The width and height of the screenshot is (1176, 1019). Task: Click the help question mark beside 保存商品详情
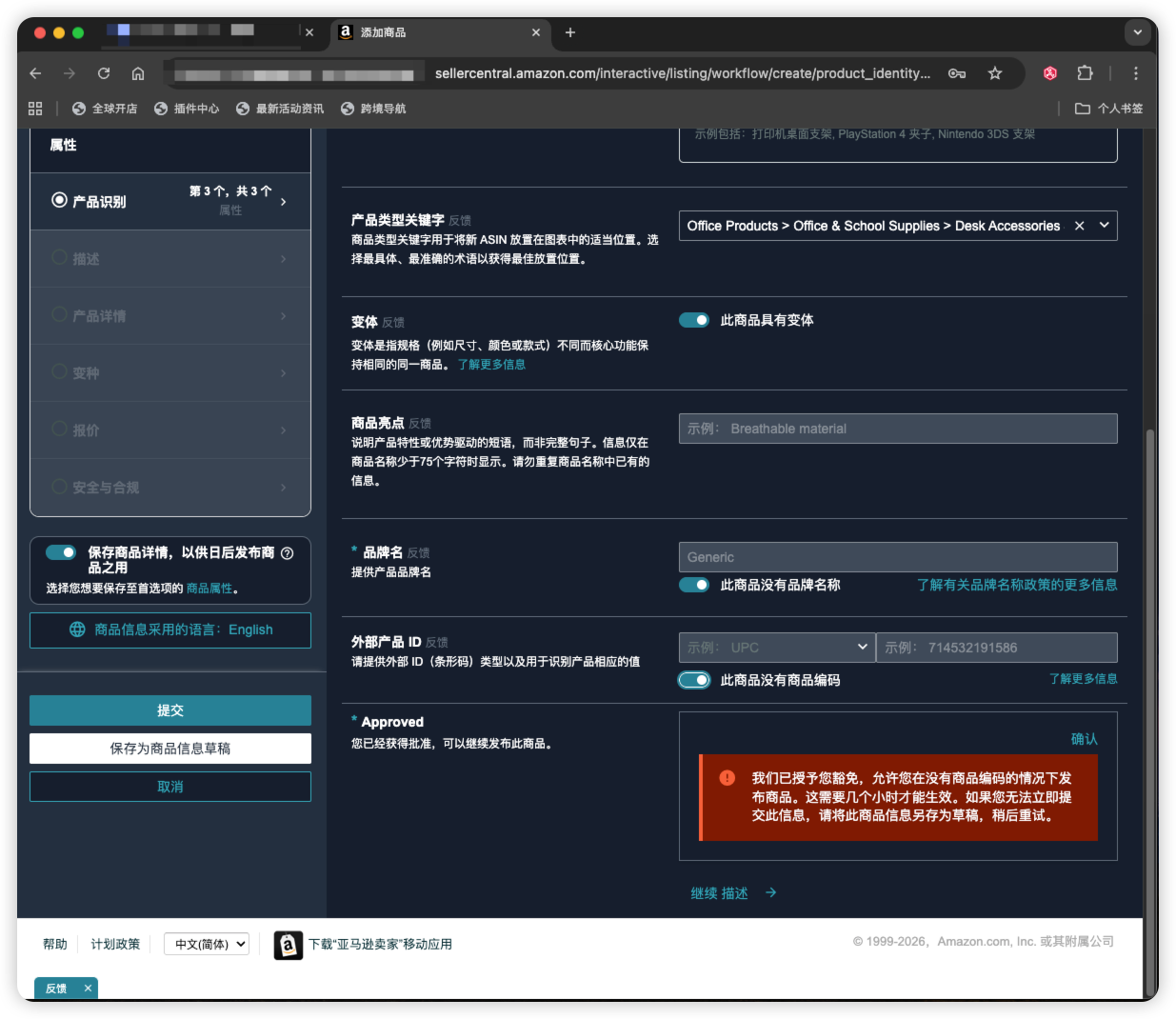click(x=288, y=552)
